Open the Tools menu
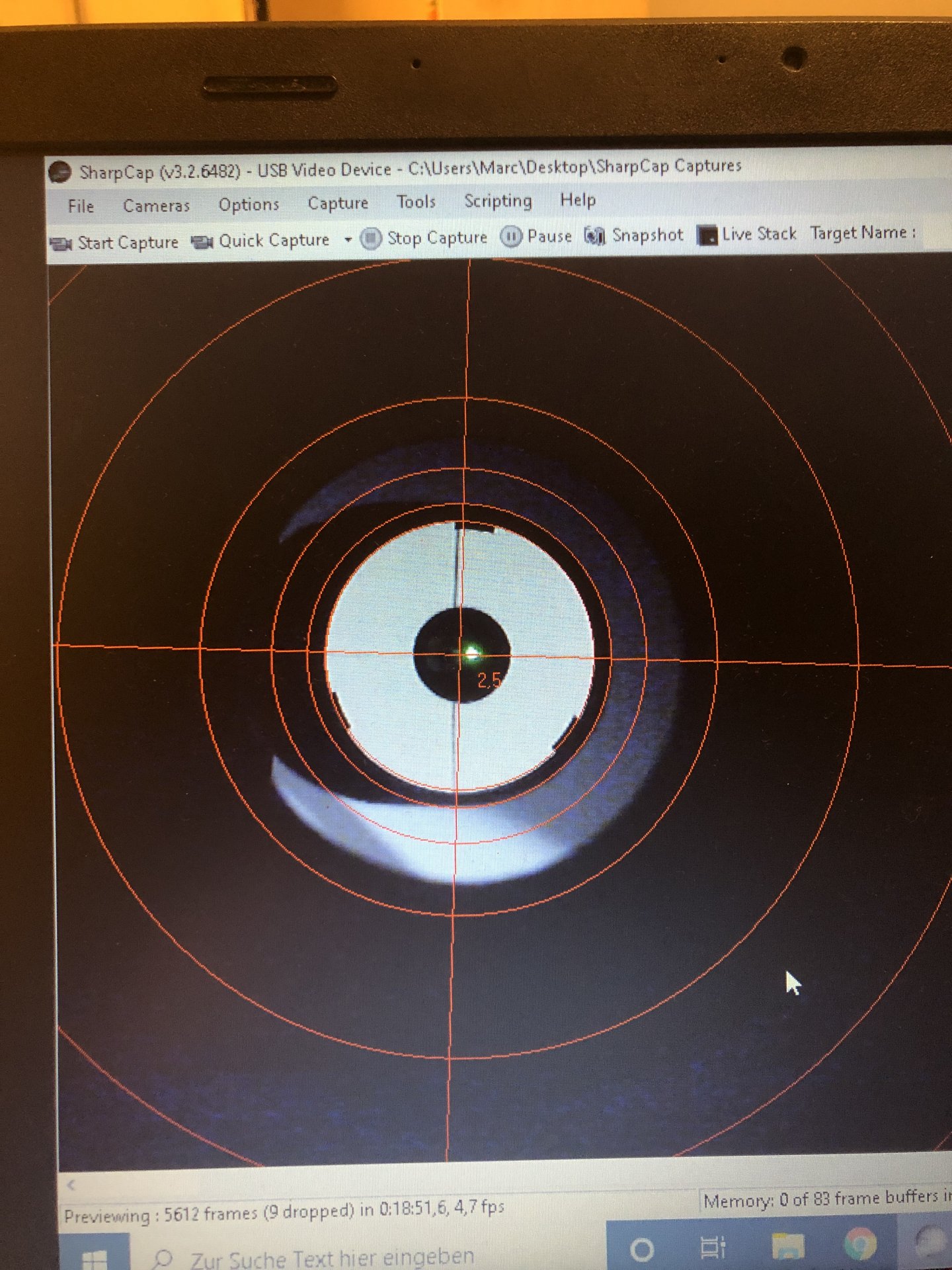This screenshot has width=952, height=1270. click(x=416, y=202)
